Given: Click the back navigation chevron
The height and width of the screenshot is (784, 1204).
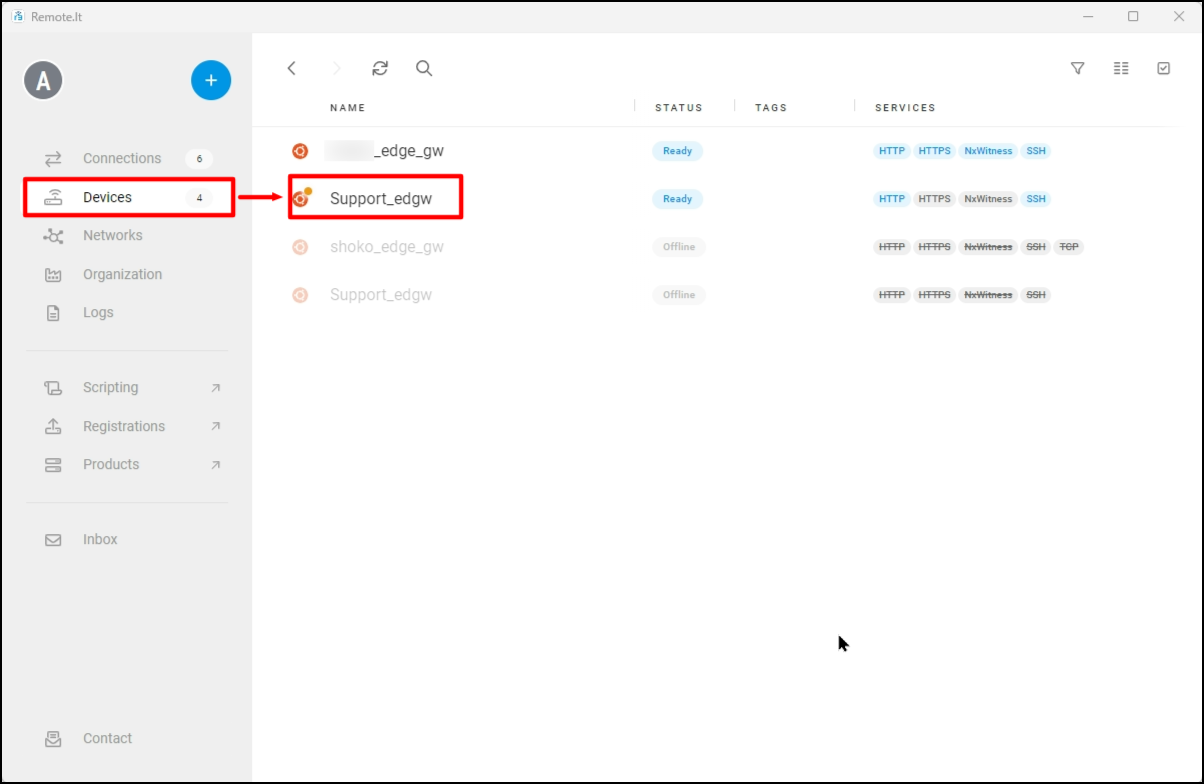Looking at the screenshot, I should click(x=291, y=68).
